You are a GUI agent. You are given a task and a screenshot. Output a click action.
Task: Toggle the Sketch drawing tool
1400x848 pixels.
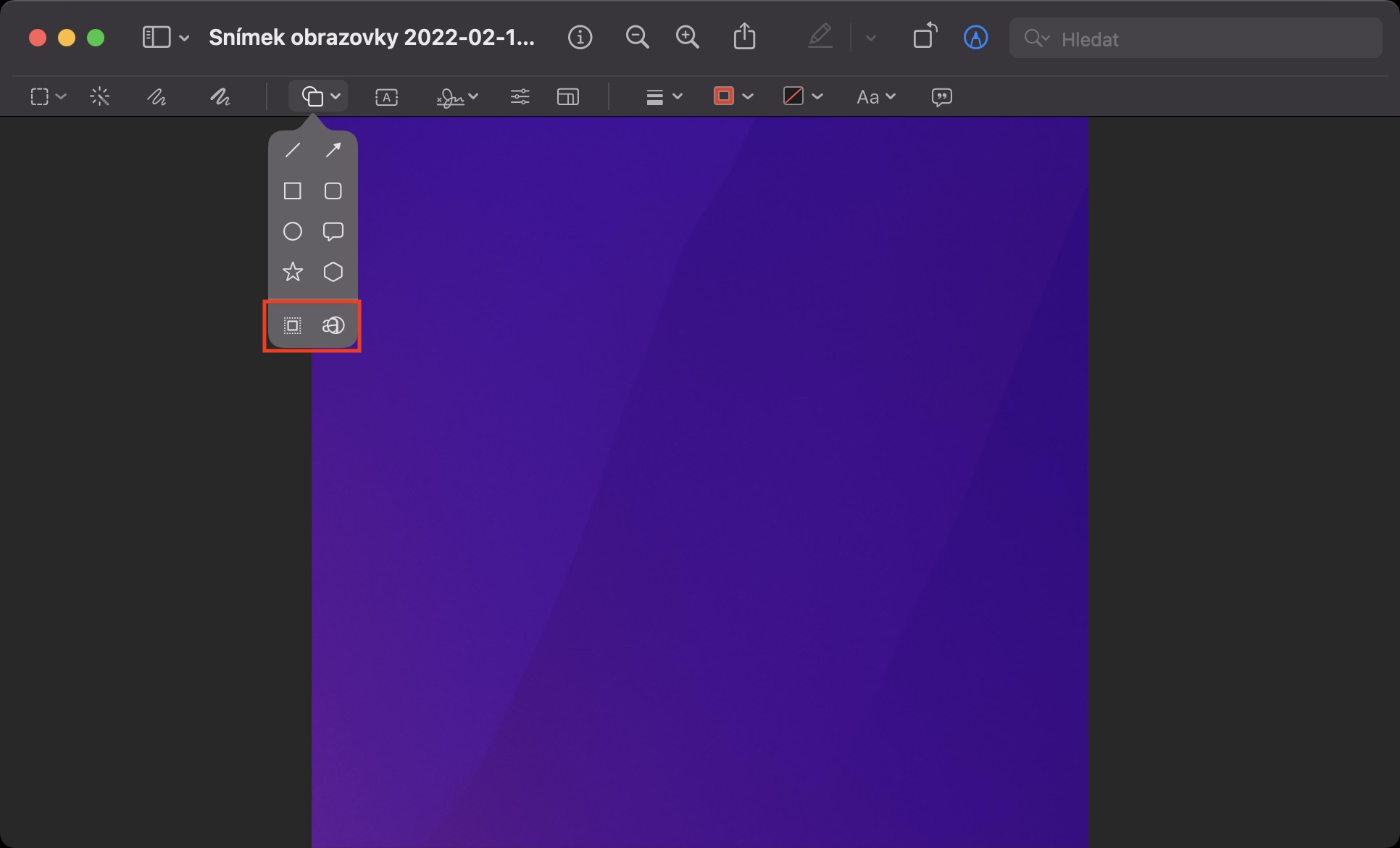pos(157,96)
